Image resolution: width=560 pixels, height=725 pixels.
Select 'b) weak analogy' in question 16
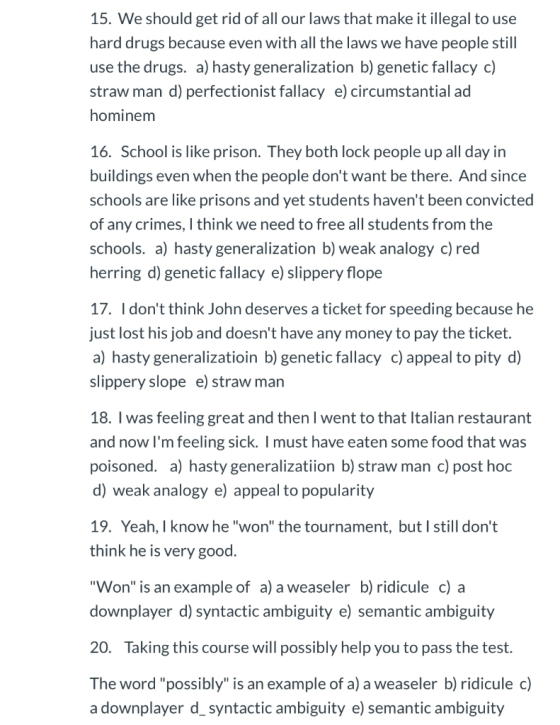click(x=378, y=248)
